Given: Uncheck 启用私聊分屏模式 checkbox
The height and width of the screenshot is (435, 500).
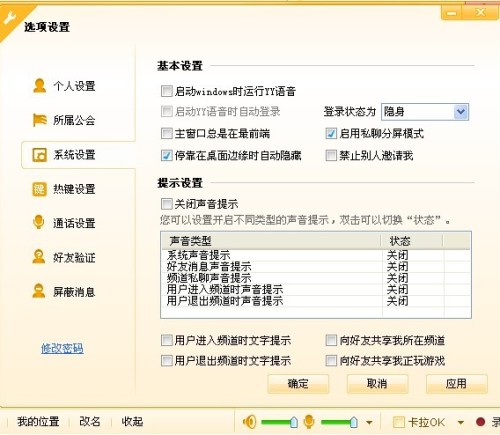Looking at the screenshot, I should tap(331, 133).
